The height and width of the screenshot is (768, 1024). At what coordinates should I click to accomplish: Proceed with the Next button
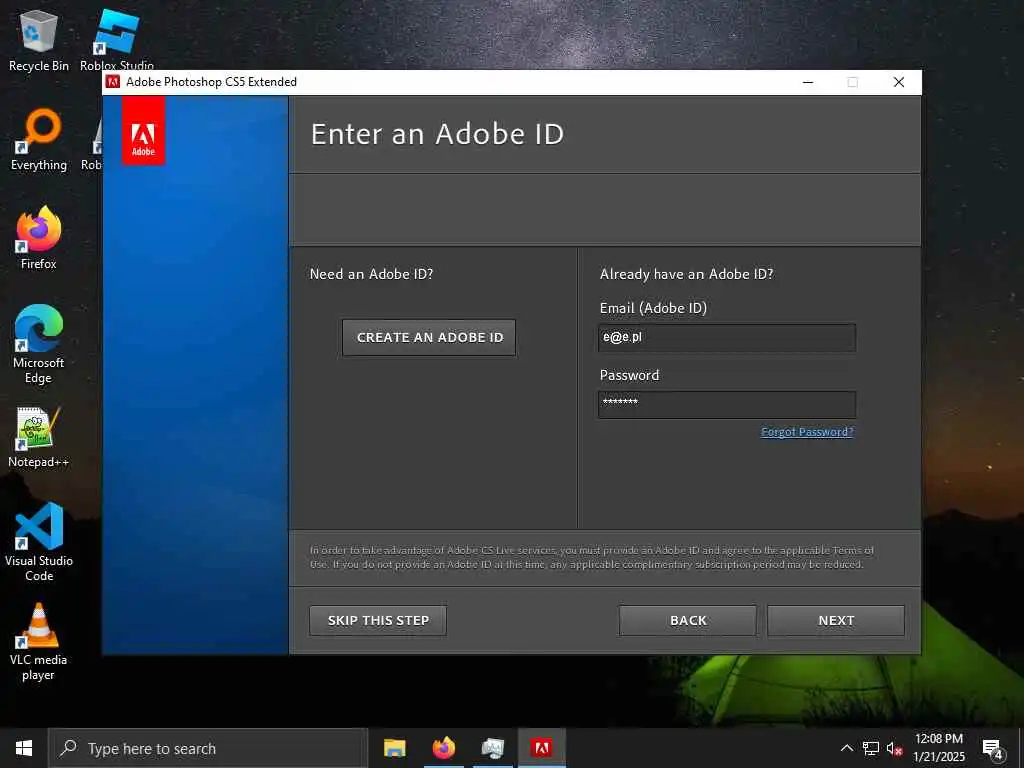836,620
